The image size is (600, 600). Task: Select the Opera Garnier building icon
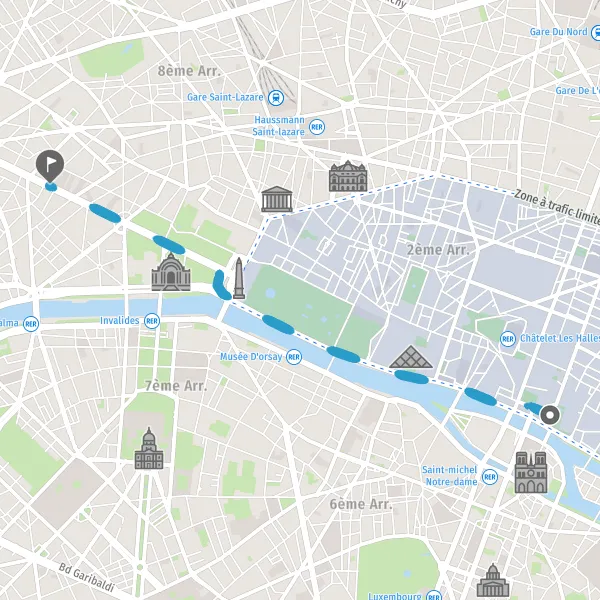(348, 176)
